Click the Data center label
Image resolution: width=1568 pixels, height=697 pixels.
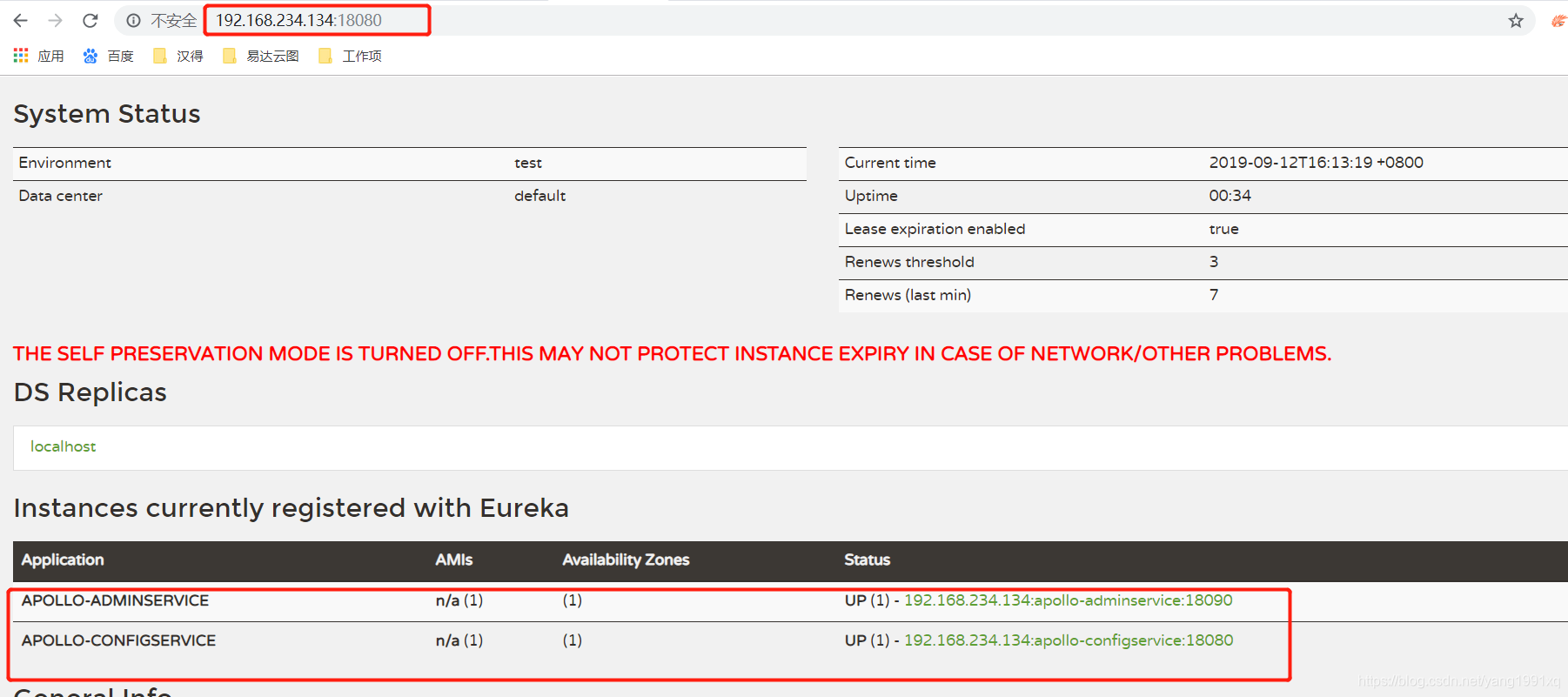(60, 196)
